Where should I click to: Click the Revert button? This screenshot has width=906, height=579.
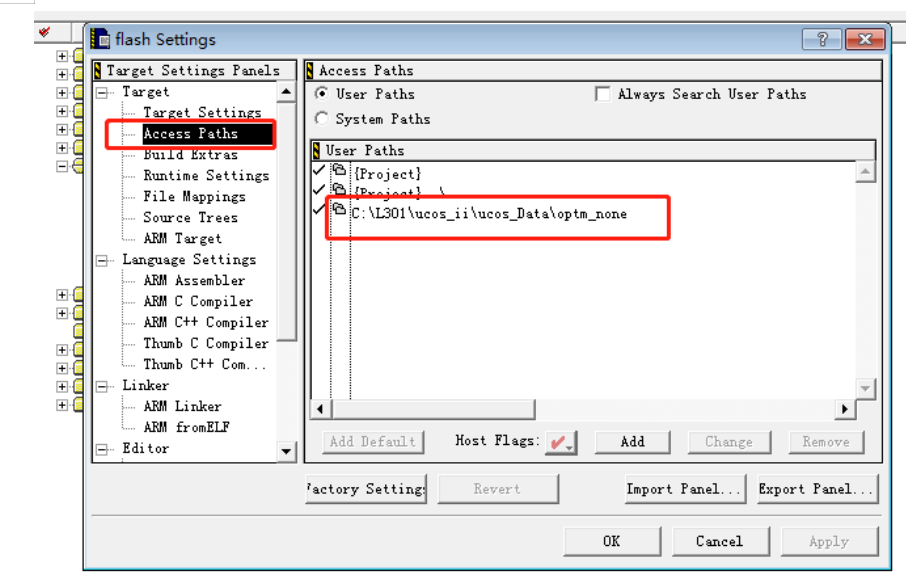click(498, 489)
